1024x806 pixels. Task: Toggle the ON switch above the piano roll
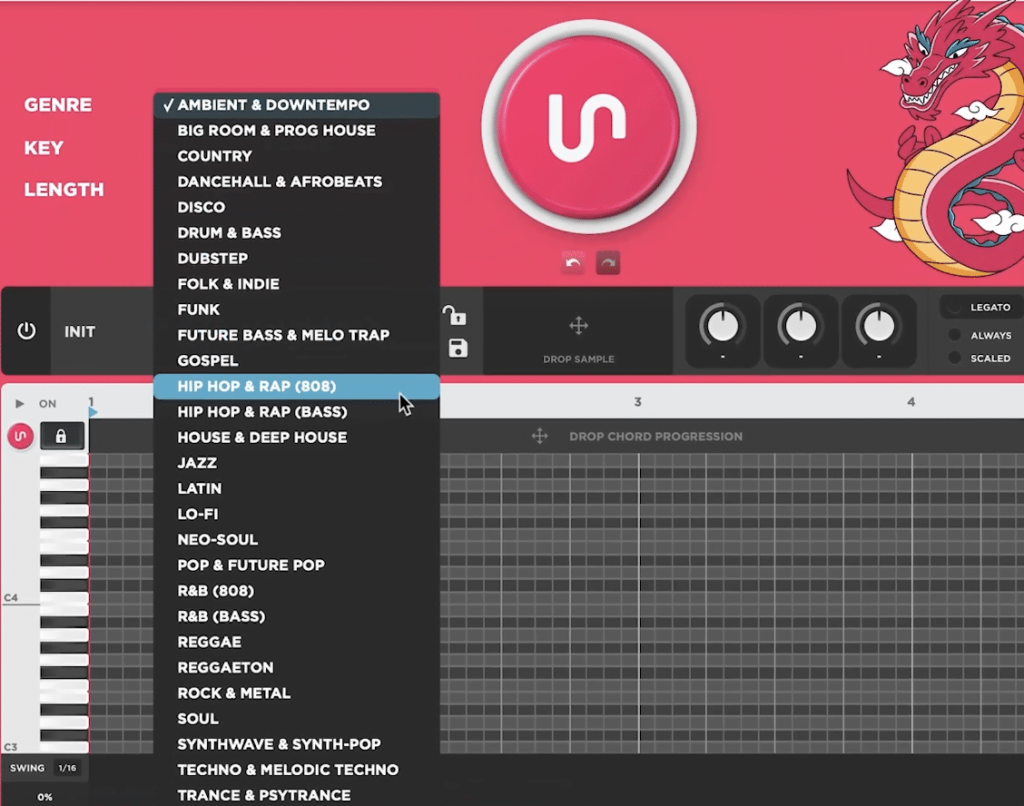(47, 403)
